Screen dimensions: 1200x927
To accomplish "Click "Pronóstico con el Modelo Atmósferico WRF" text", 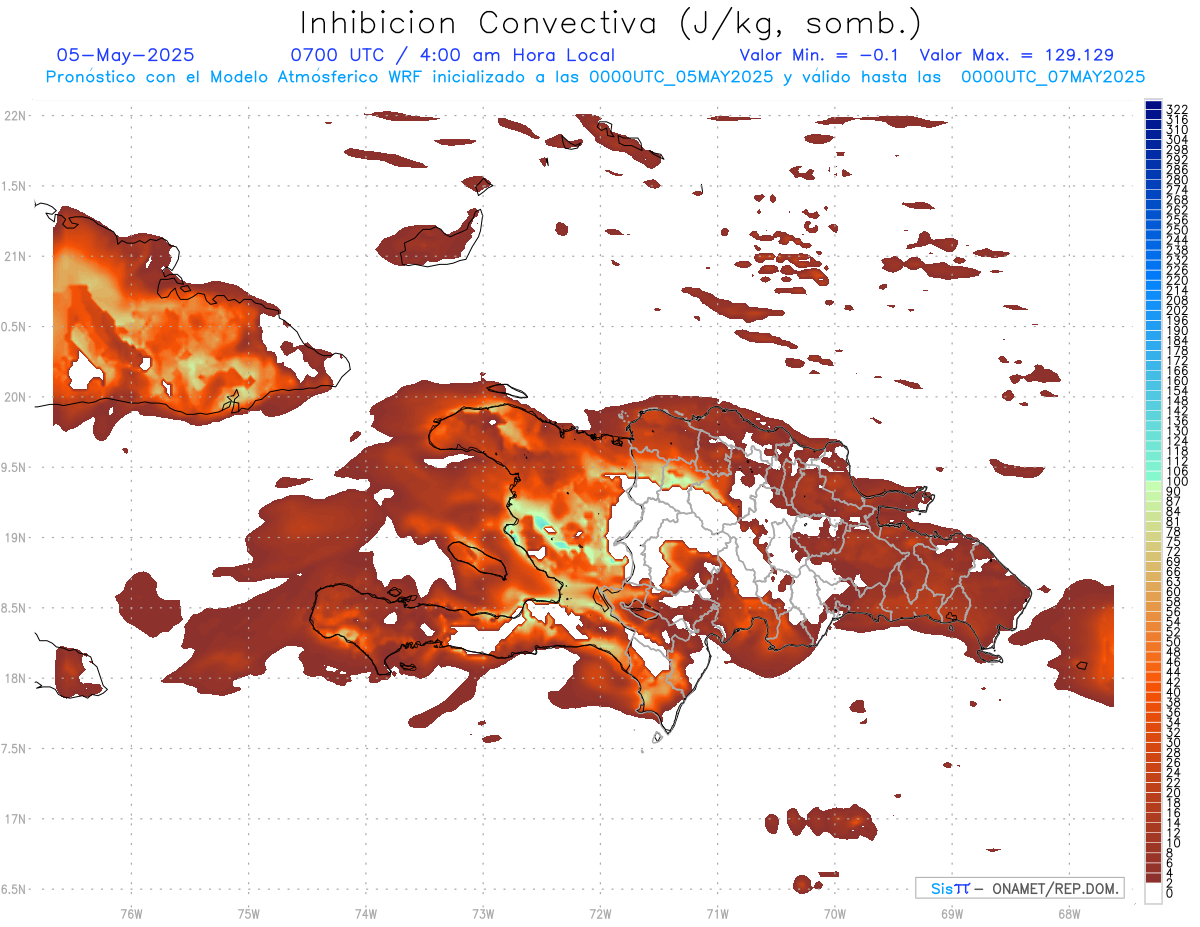I will [x=237, y=76].
